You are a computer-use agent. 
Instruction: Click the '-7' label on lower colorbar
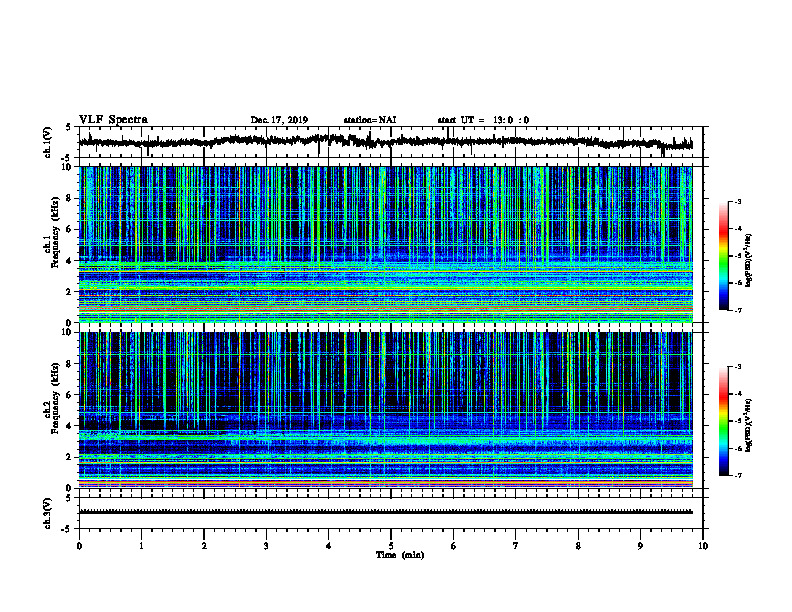coord(737,475)
